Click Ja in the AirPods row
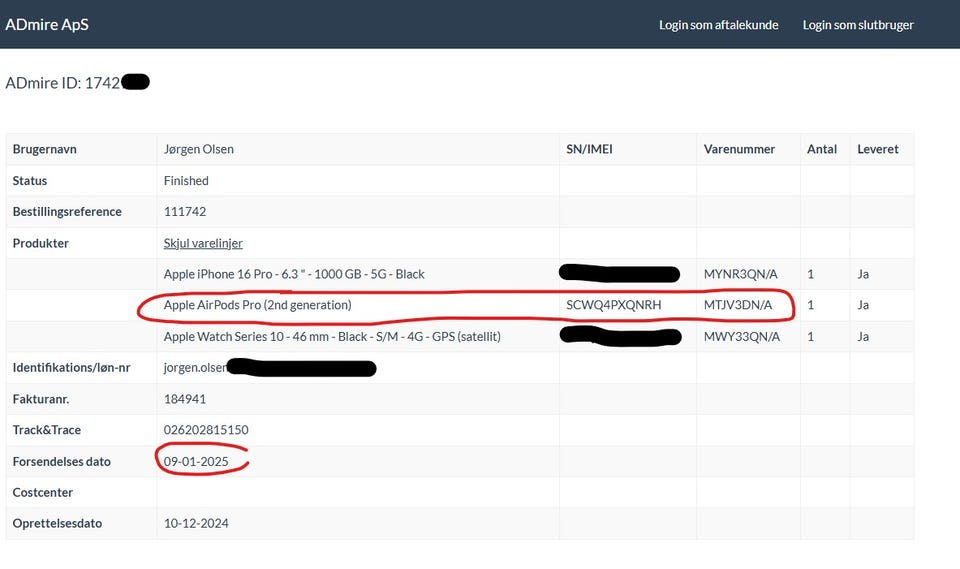 (863, 305)
